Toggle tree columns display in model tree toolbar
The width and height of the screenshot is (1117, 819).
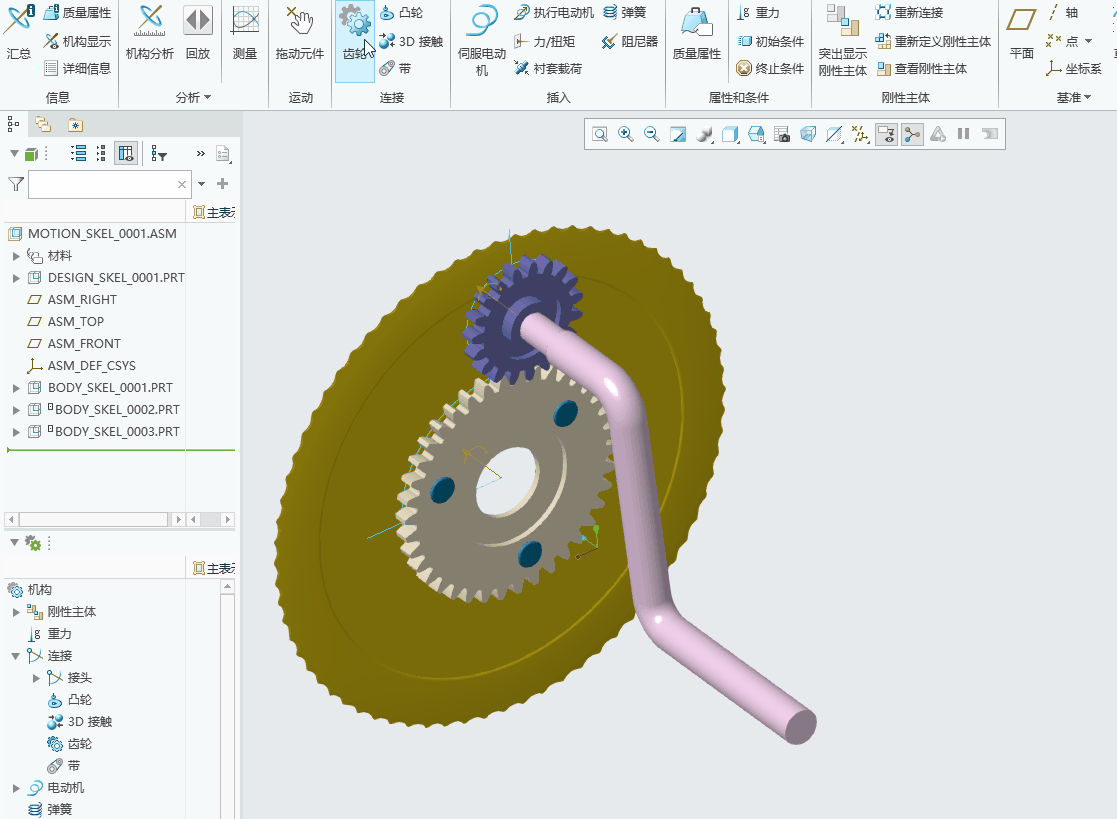[126, 153]
